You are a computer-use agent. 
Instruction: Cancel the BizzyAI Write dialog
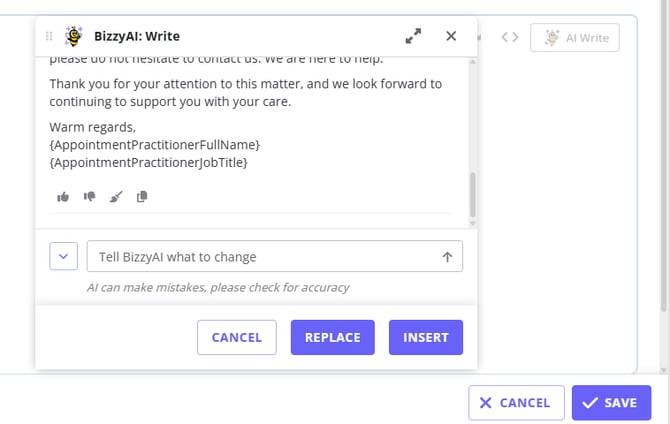click(x=237, y=338)
